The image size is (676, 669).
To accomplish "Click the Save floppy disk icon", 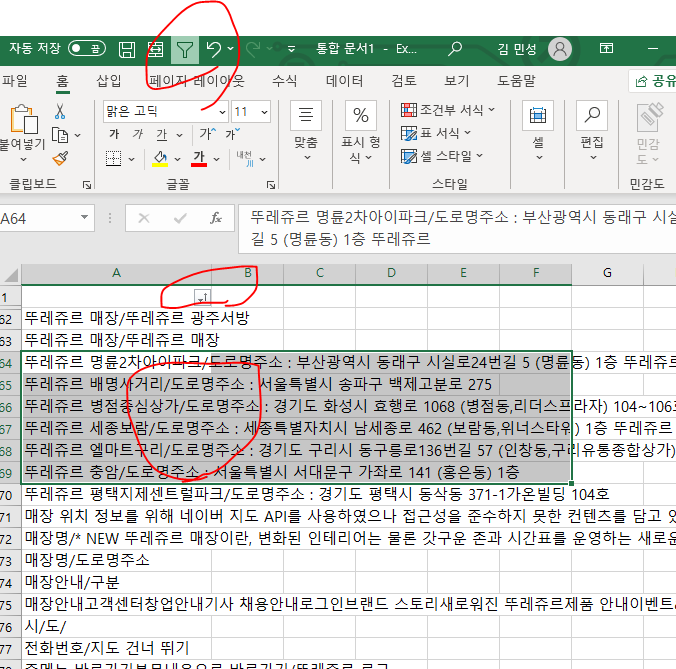I will tap(127, 50).
